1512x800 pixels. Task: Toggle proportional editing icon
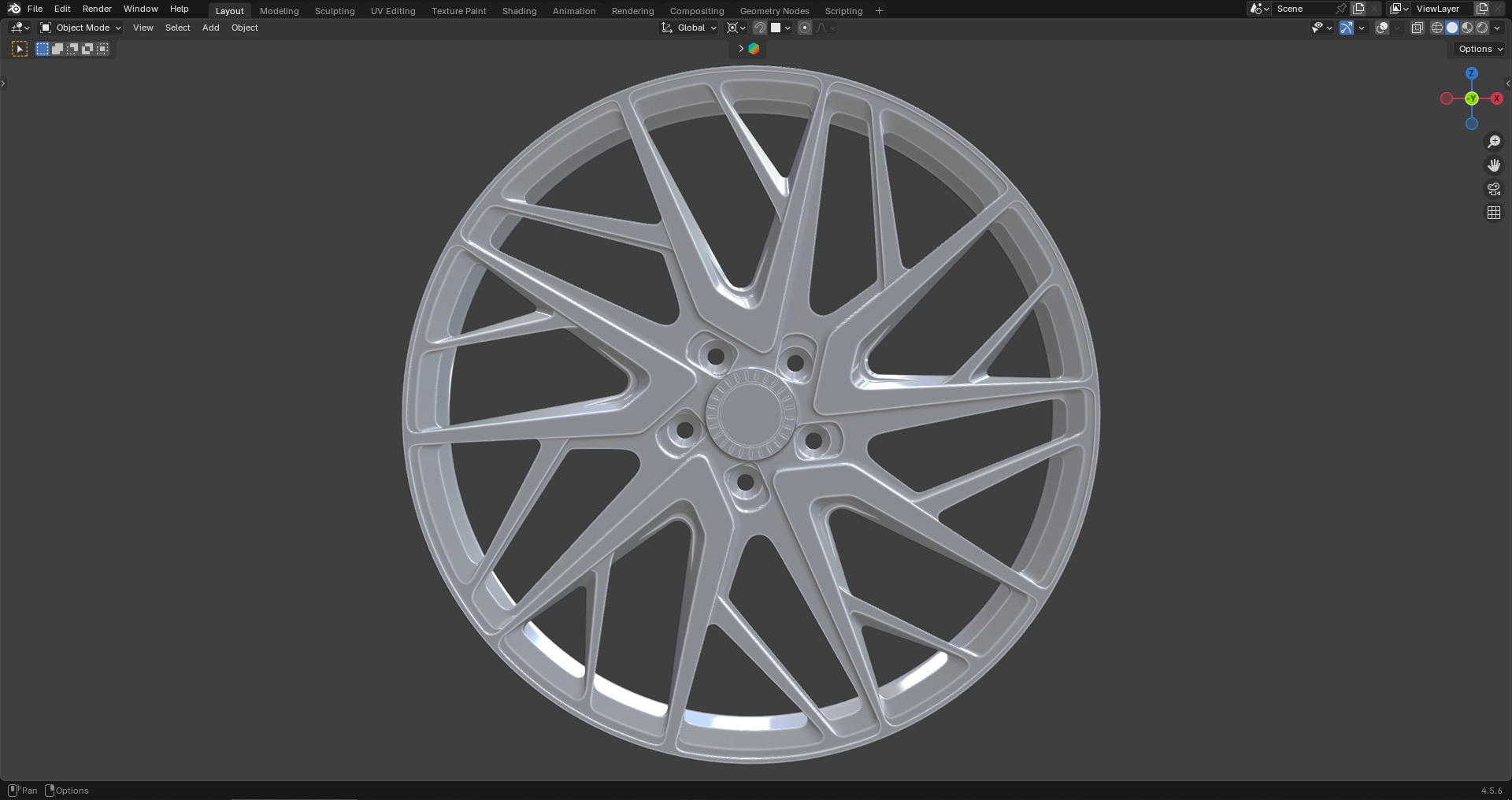804,28
